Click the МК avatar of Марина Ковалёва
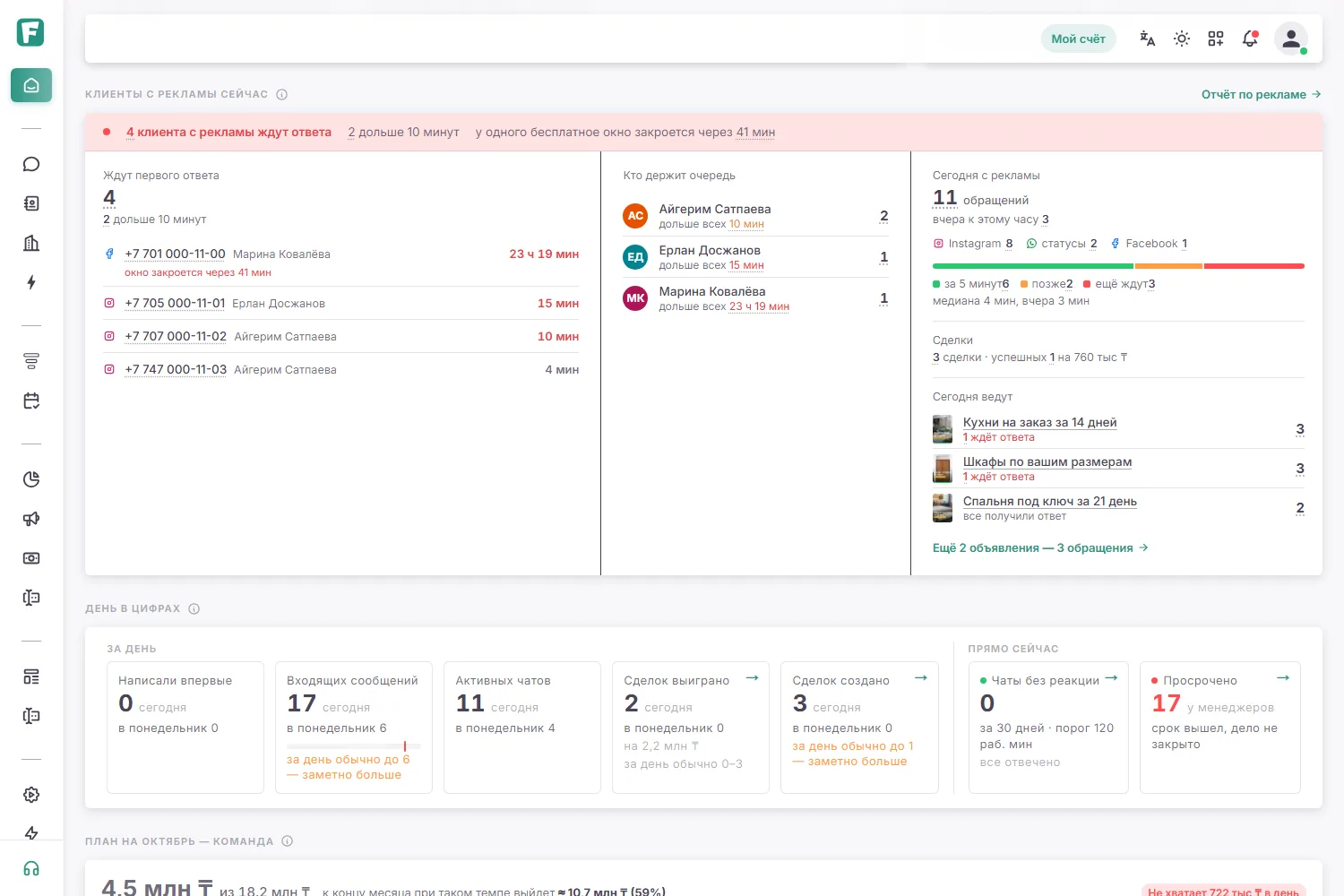This screenshot has width=1344, height=896. (x=635, y=298)
